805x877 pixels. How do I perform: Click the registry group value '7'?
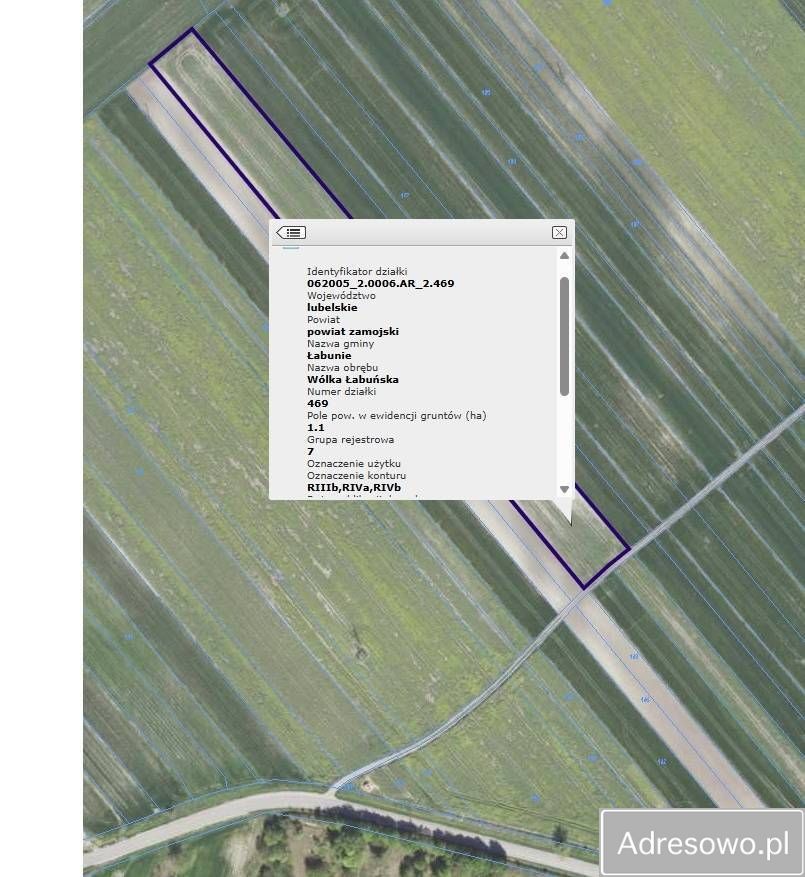(310, 452)
